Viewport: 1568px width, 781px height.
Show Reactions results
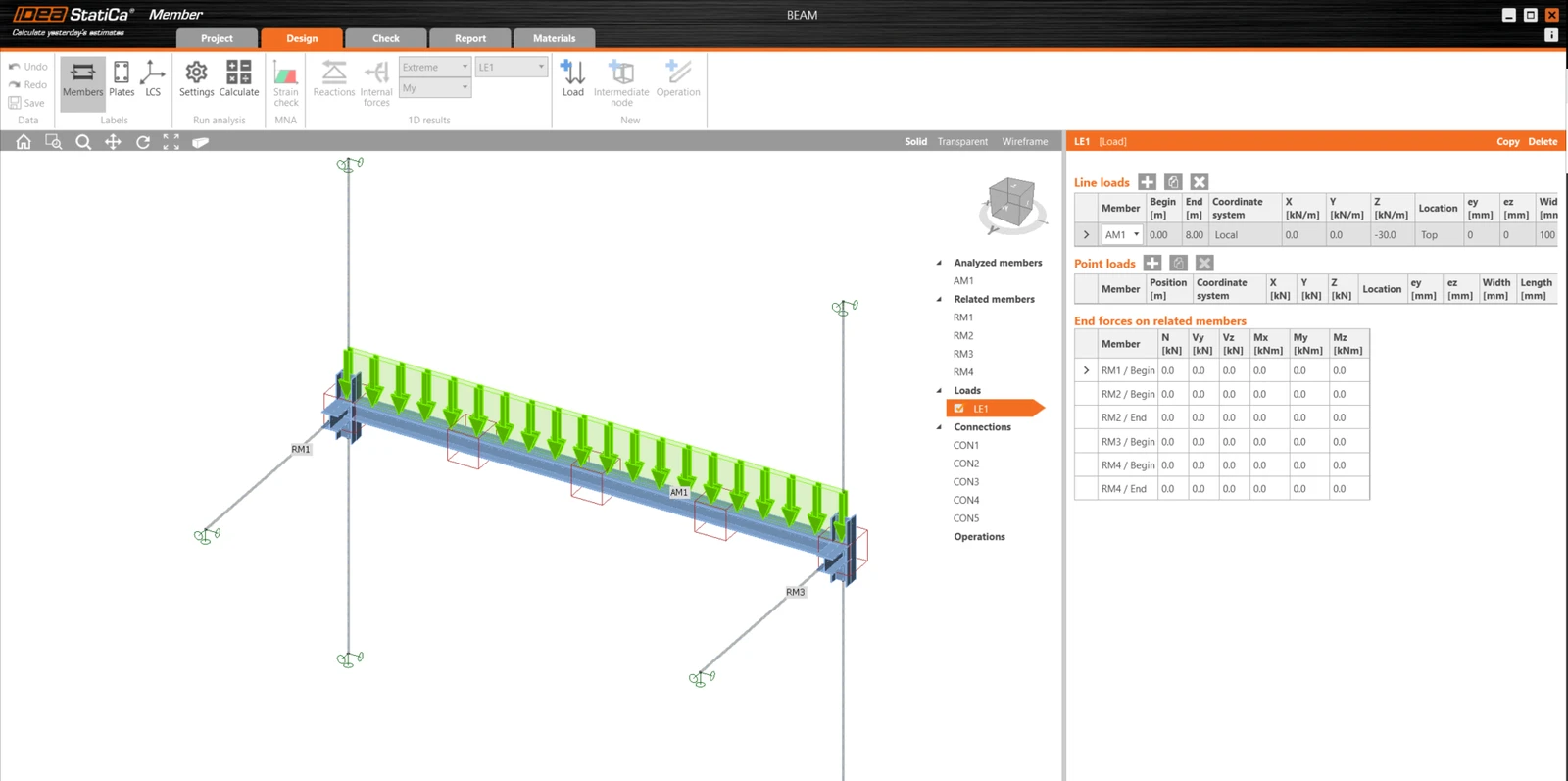pos(334,79)
